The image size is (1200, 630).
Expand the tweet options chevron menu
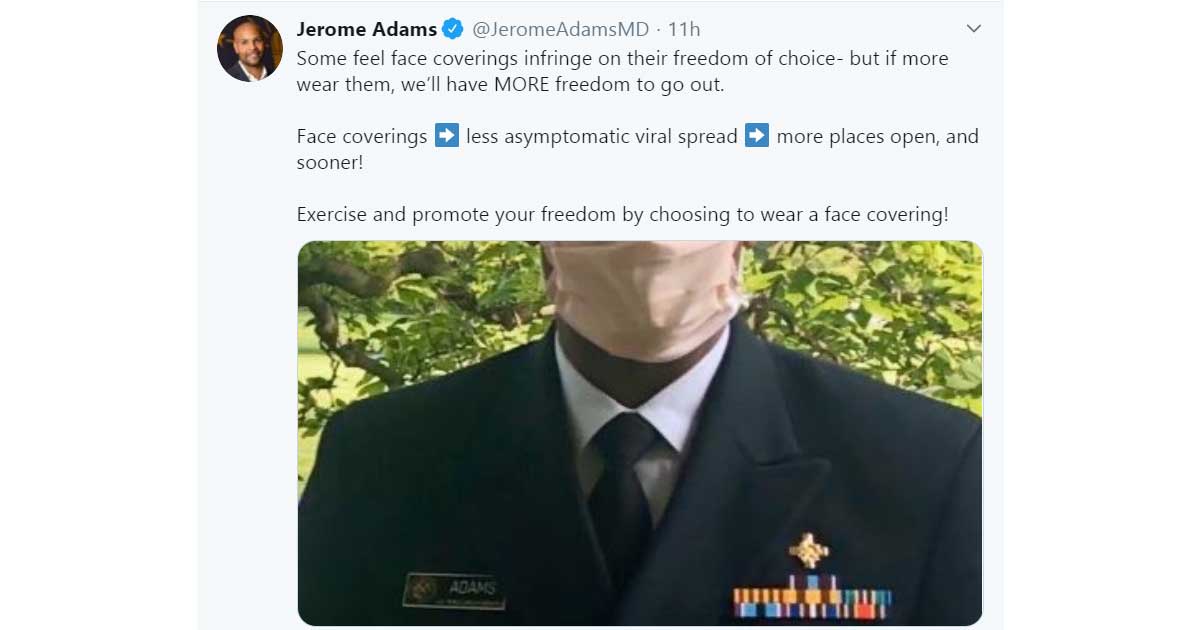point(973,28)
